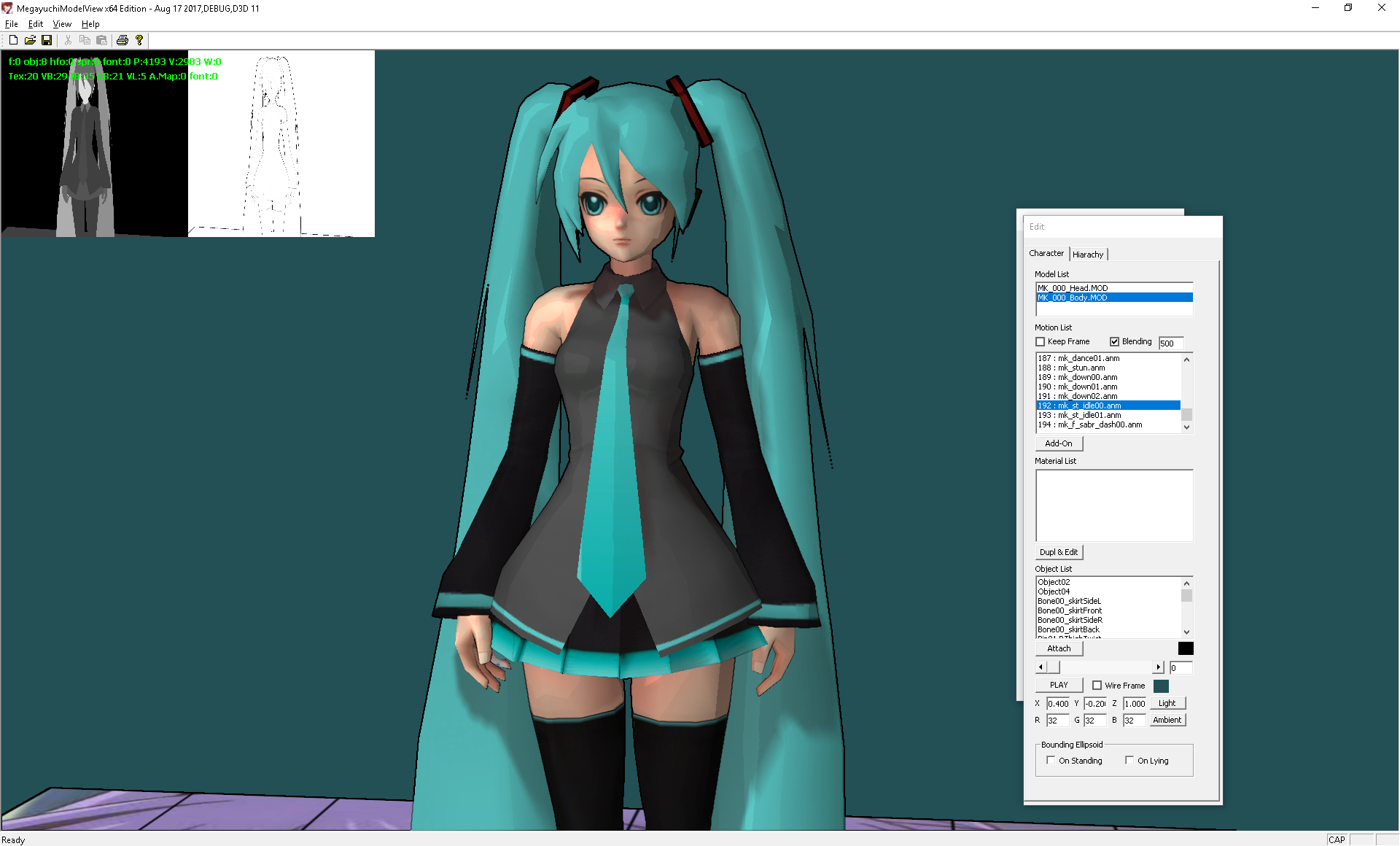Enable the Keep Frame checkbox
1400x846 pixels.
[1041, 341]
